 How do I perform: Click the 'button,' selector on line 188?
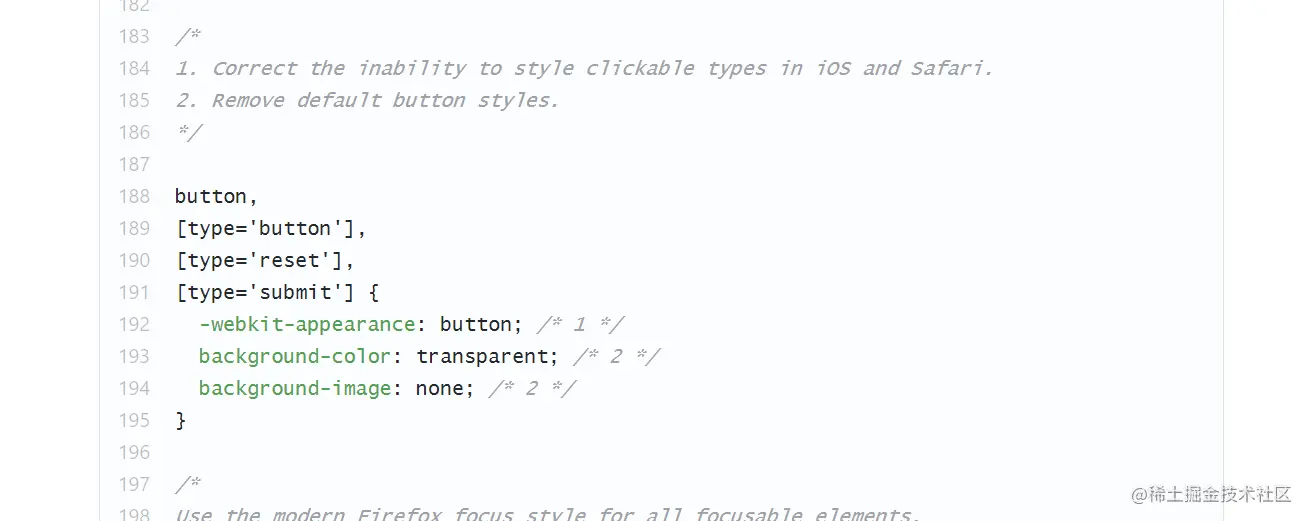coord(217,196)
